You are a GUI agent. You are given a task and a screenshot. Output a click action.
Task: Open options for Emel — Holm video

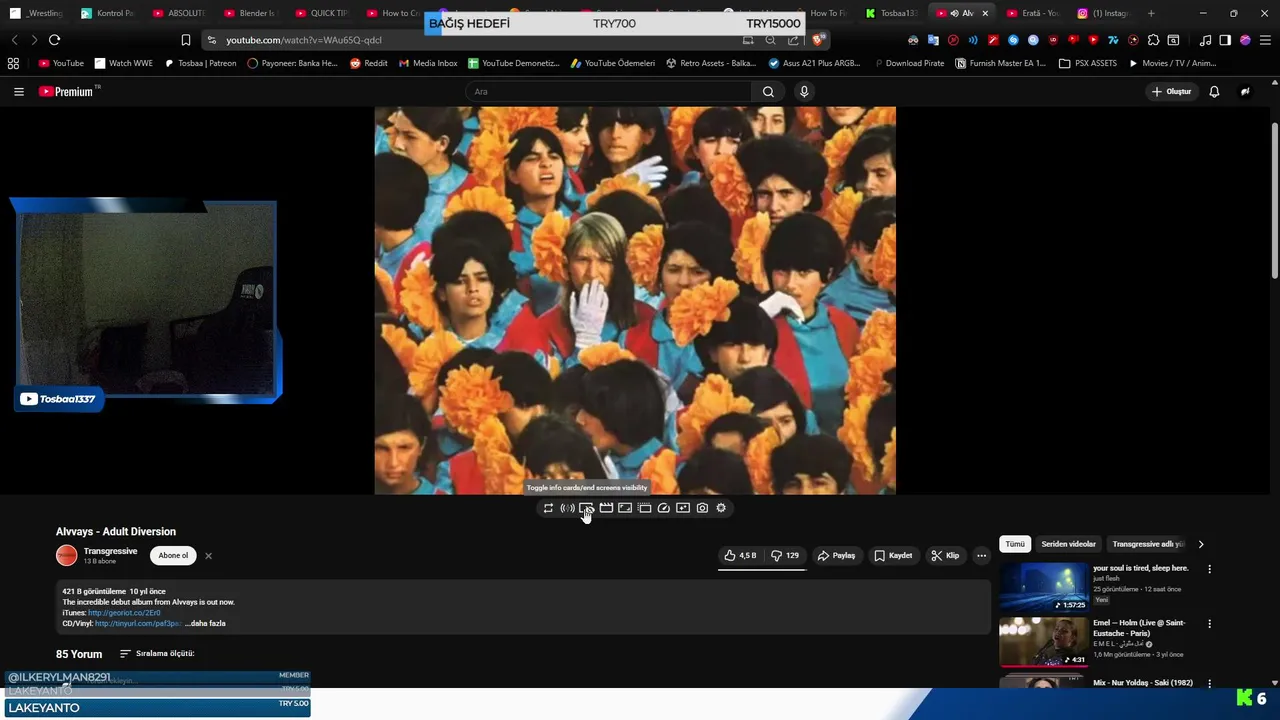coord(1209,624)
